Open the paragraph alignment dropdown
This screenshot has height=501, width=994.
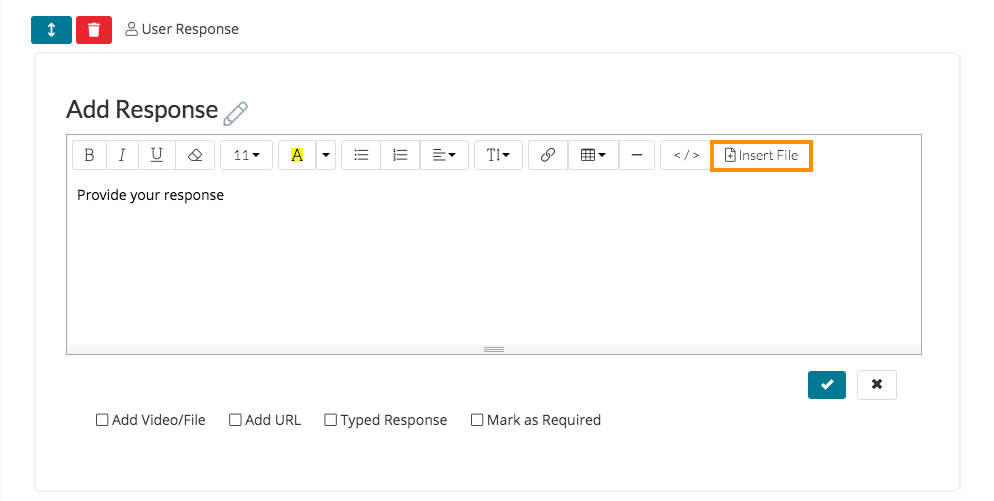point(444,155)
